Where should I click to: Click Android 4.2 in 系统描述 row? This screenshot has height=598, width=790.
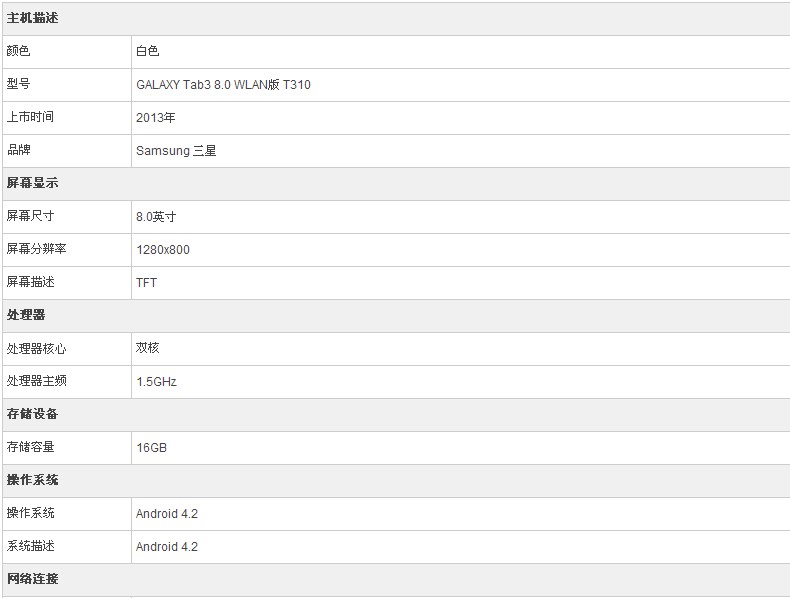tap(167, 547)
